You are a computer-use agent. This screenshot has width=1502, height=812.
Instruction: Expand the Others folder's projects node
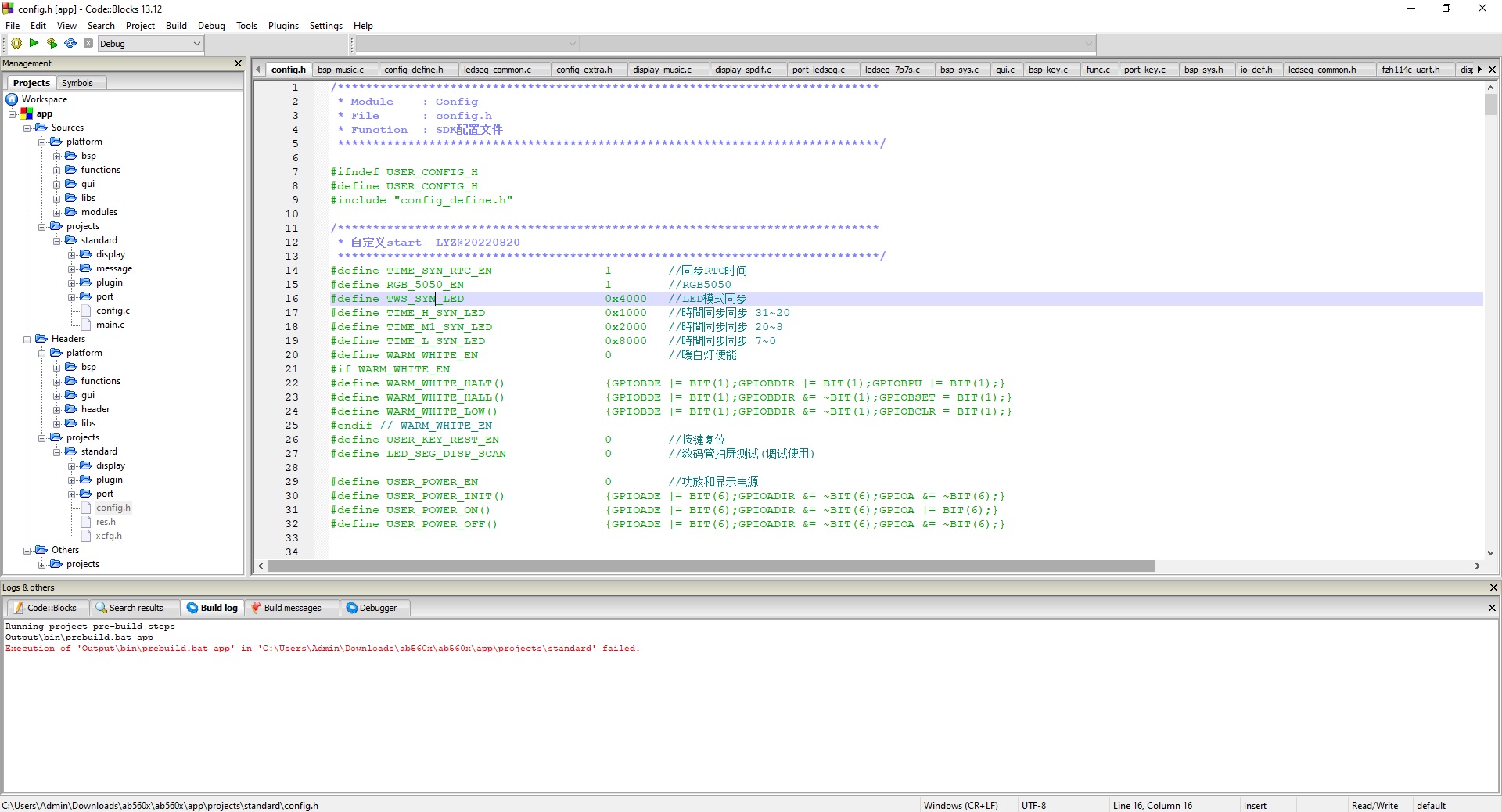(x=42, y=564)
